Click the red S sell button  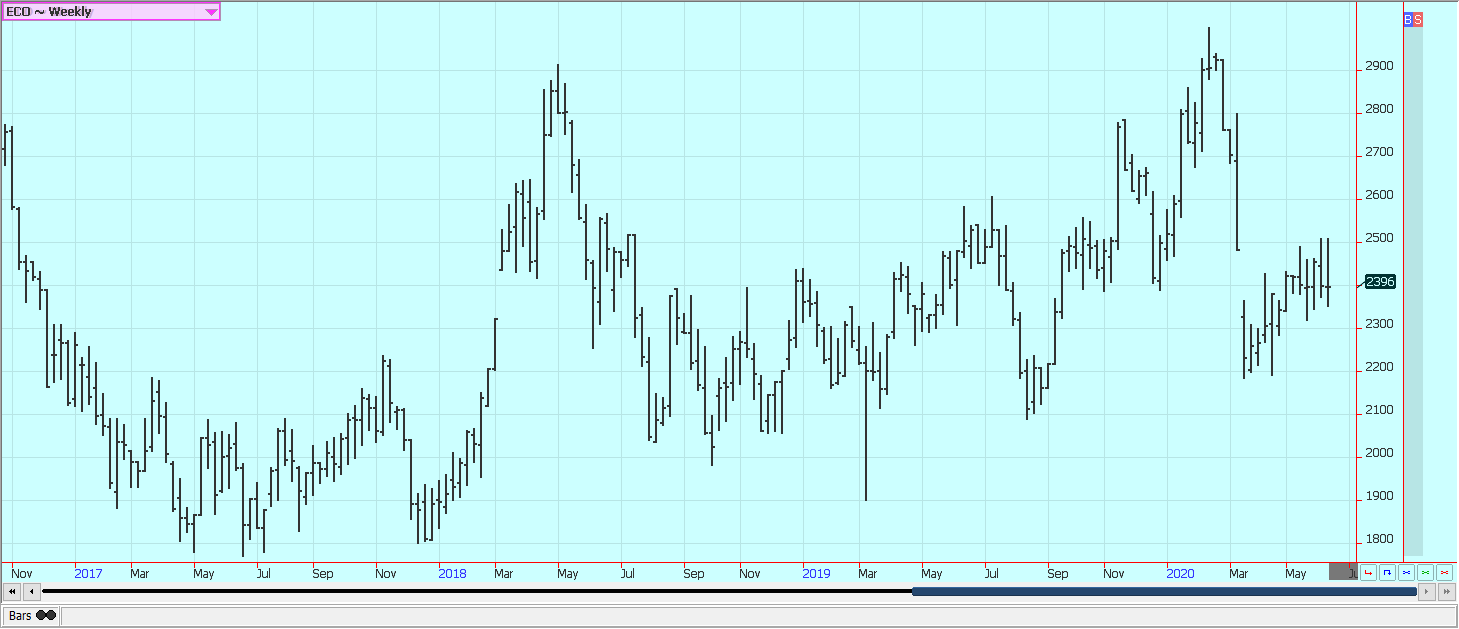click(x=1418, y=19)
